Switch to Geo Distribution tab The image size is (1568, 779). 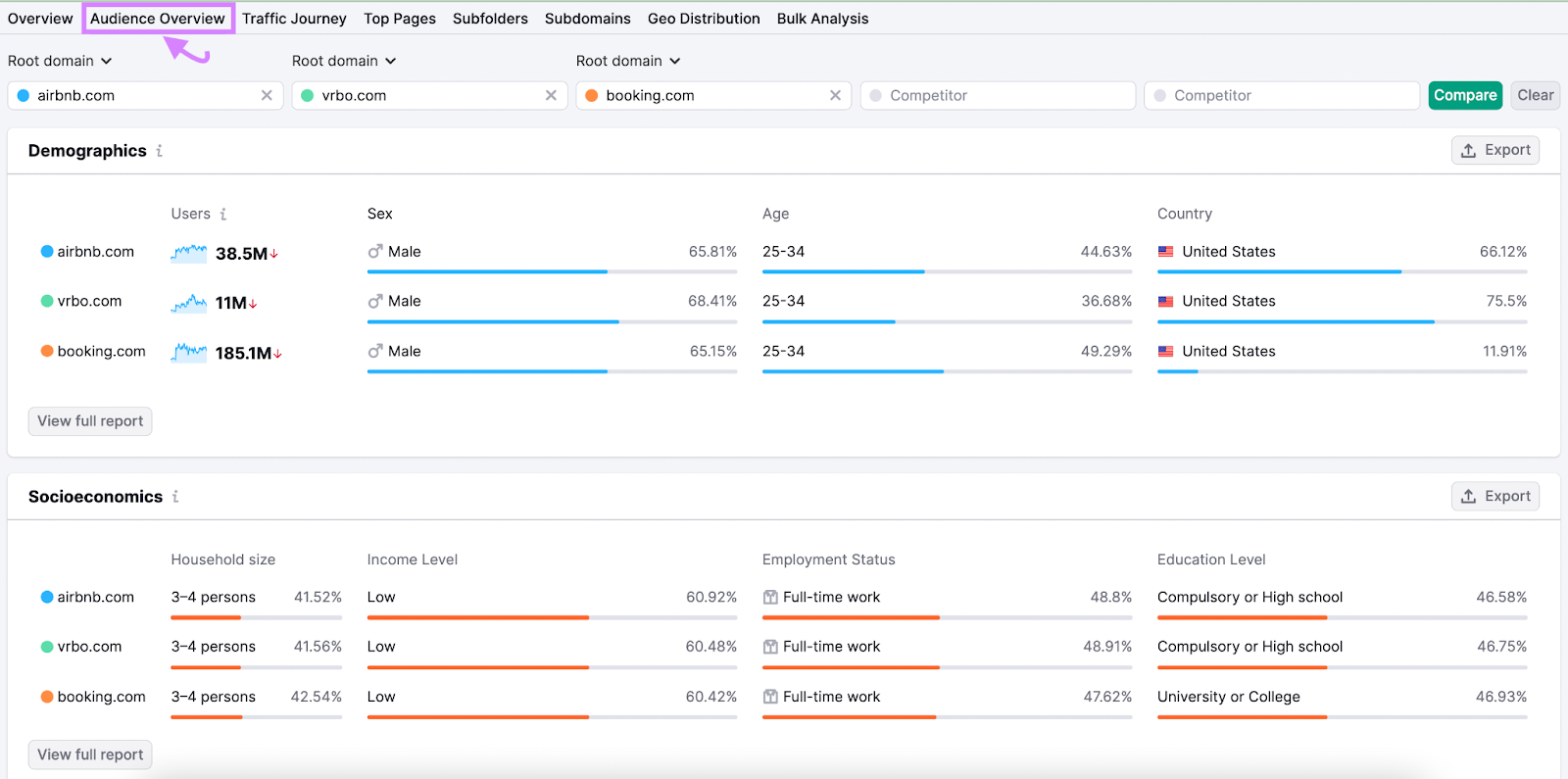point(704,19)
